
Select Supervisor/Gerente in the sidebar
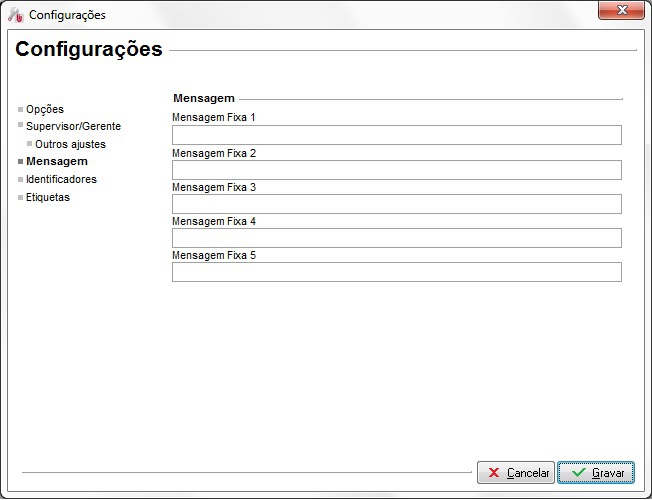tap(73, 126)
